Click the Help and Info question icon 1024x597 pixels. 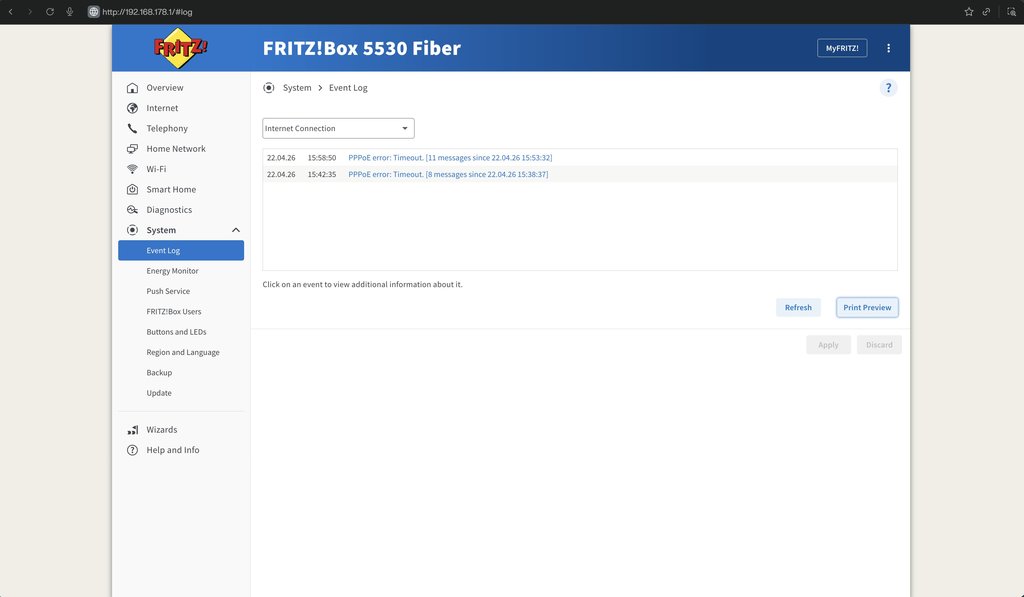pos(133,450)
